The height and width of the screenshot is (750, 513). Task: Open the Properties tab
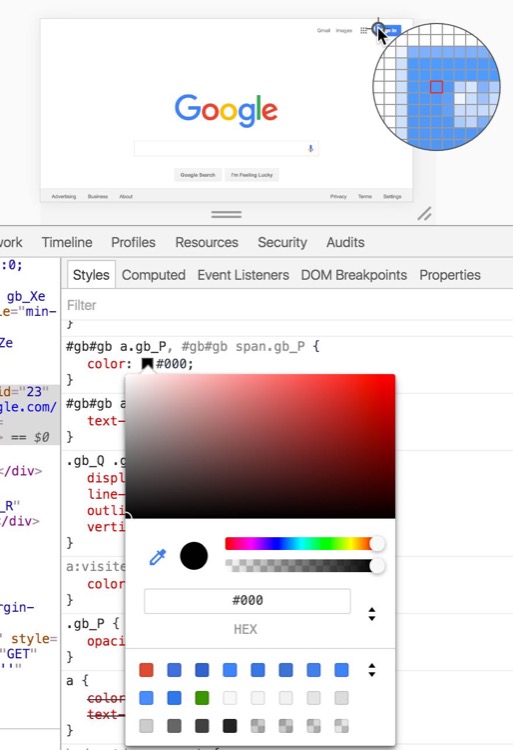pos(450,275)
